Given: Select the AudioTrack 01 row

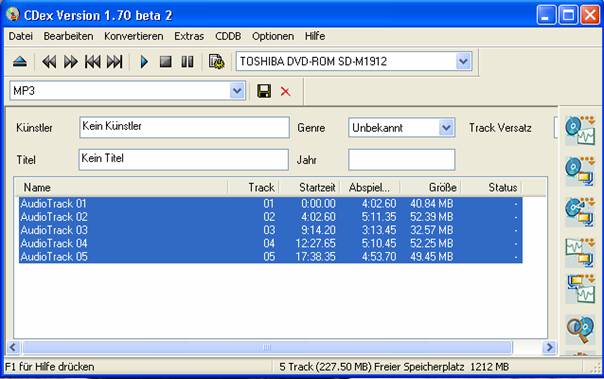Looking at the screenshot, I should [x=270, y=204].
